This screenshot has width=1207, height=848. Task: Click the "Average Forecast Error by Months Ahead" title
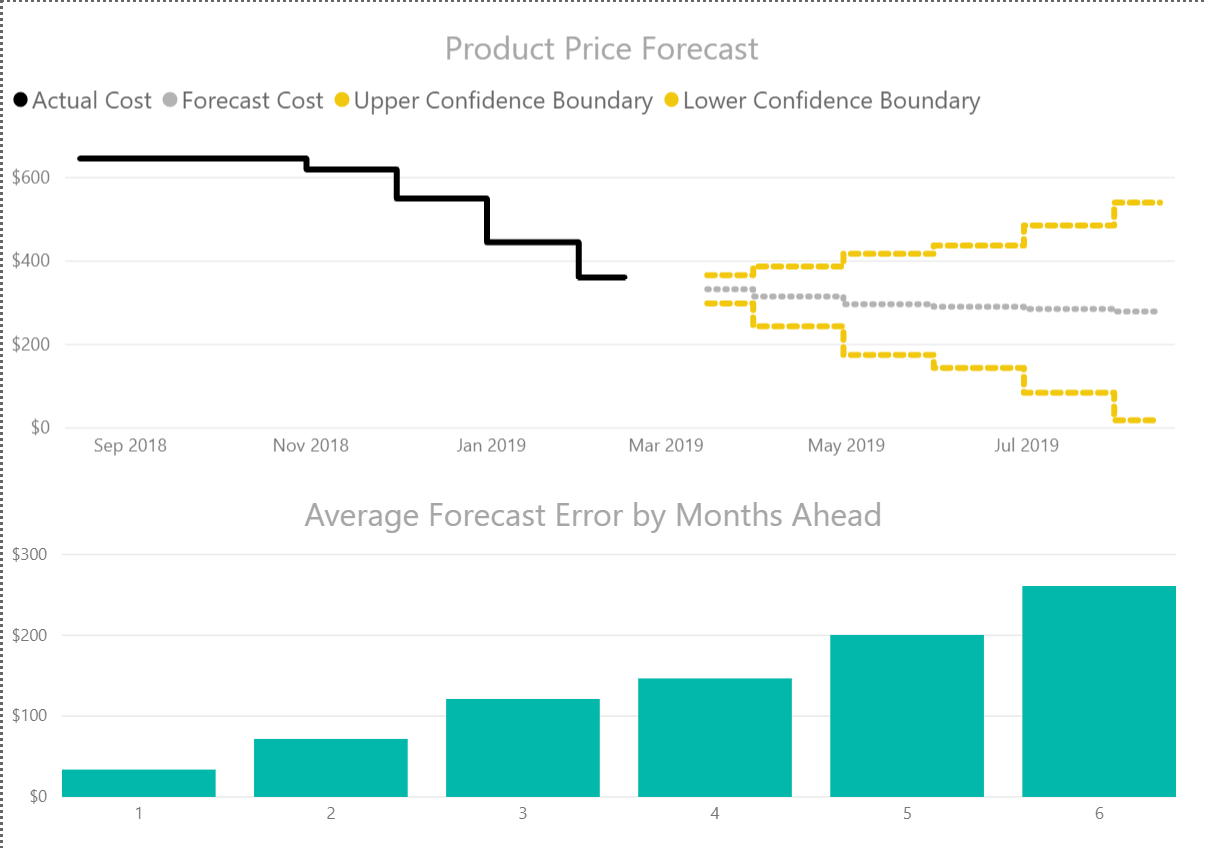pos(593,515)
